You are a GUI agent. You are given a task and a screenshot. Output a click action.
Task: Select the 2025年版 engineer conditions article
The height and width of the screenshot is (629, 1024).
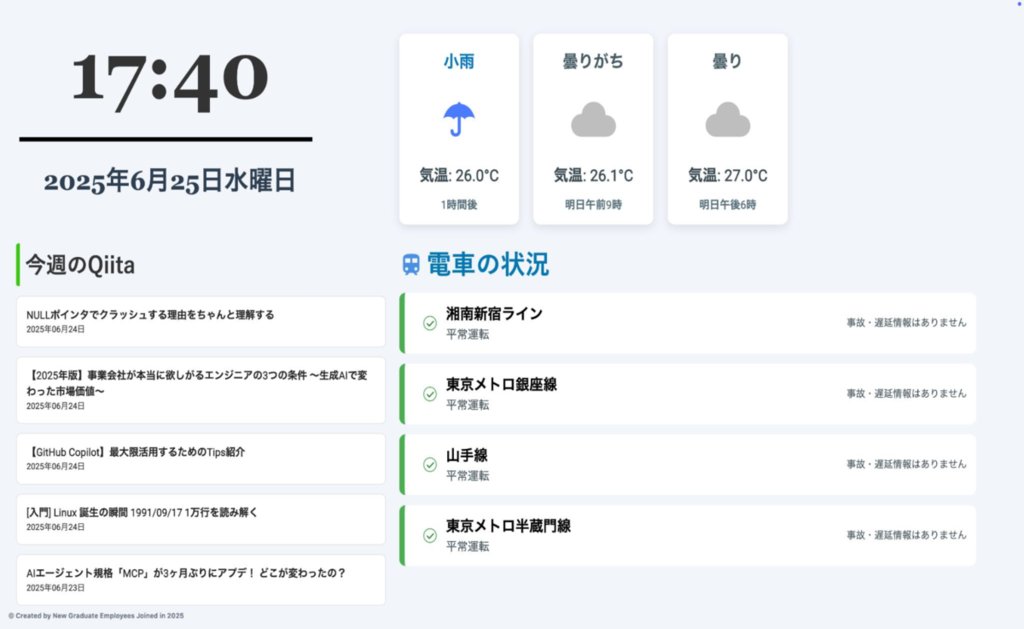click(x=200, y=391)
